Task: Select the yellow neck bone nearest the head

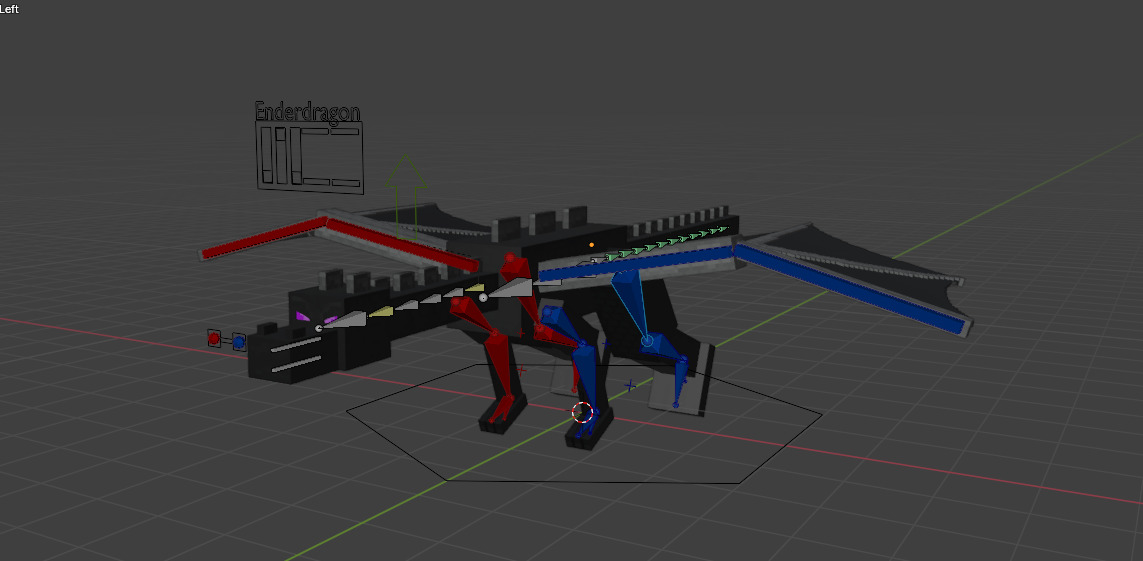Action: click(x=381, y=312)
